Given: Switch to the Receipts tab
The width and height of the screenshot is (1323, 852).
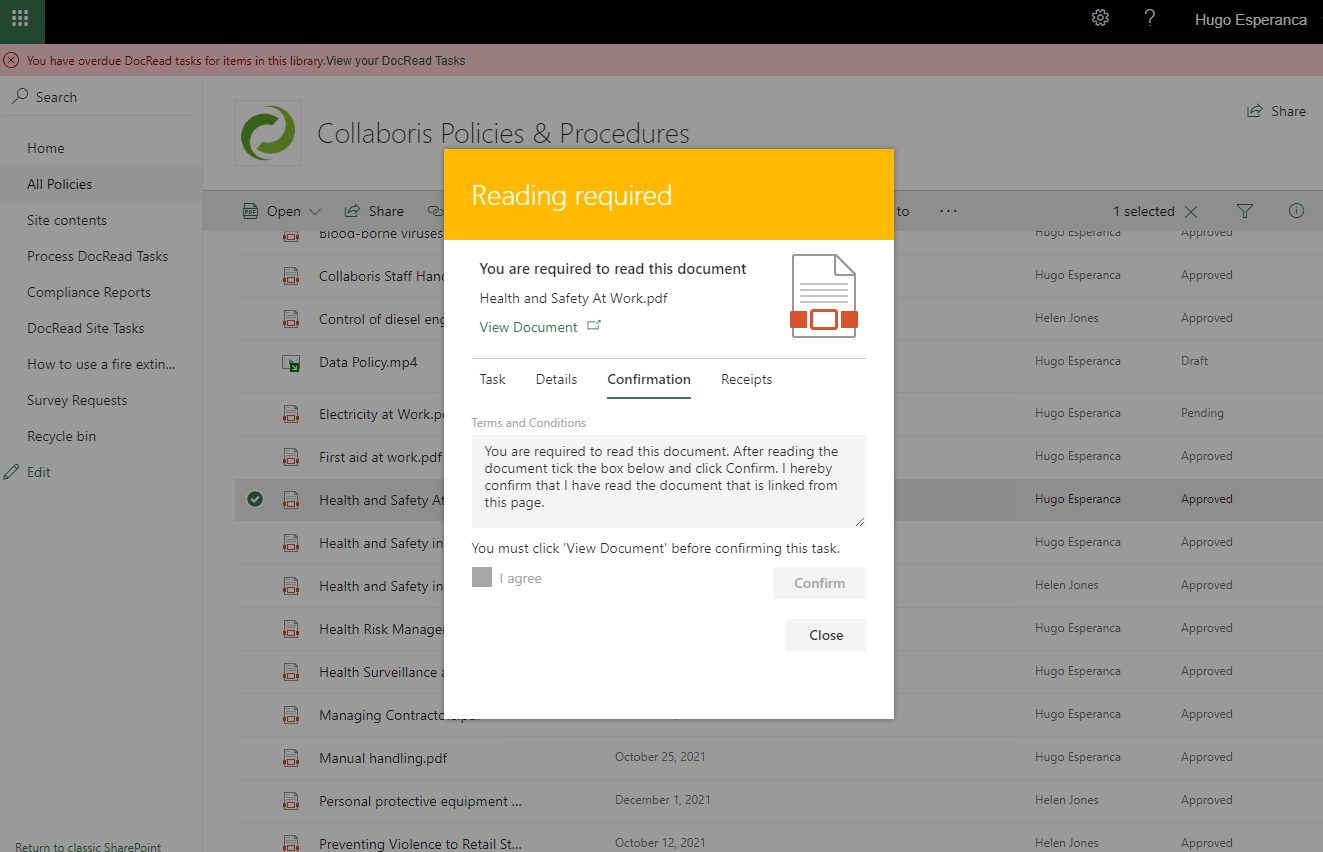Looking at the screenshot, I should coord(746,379).
